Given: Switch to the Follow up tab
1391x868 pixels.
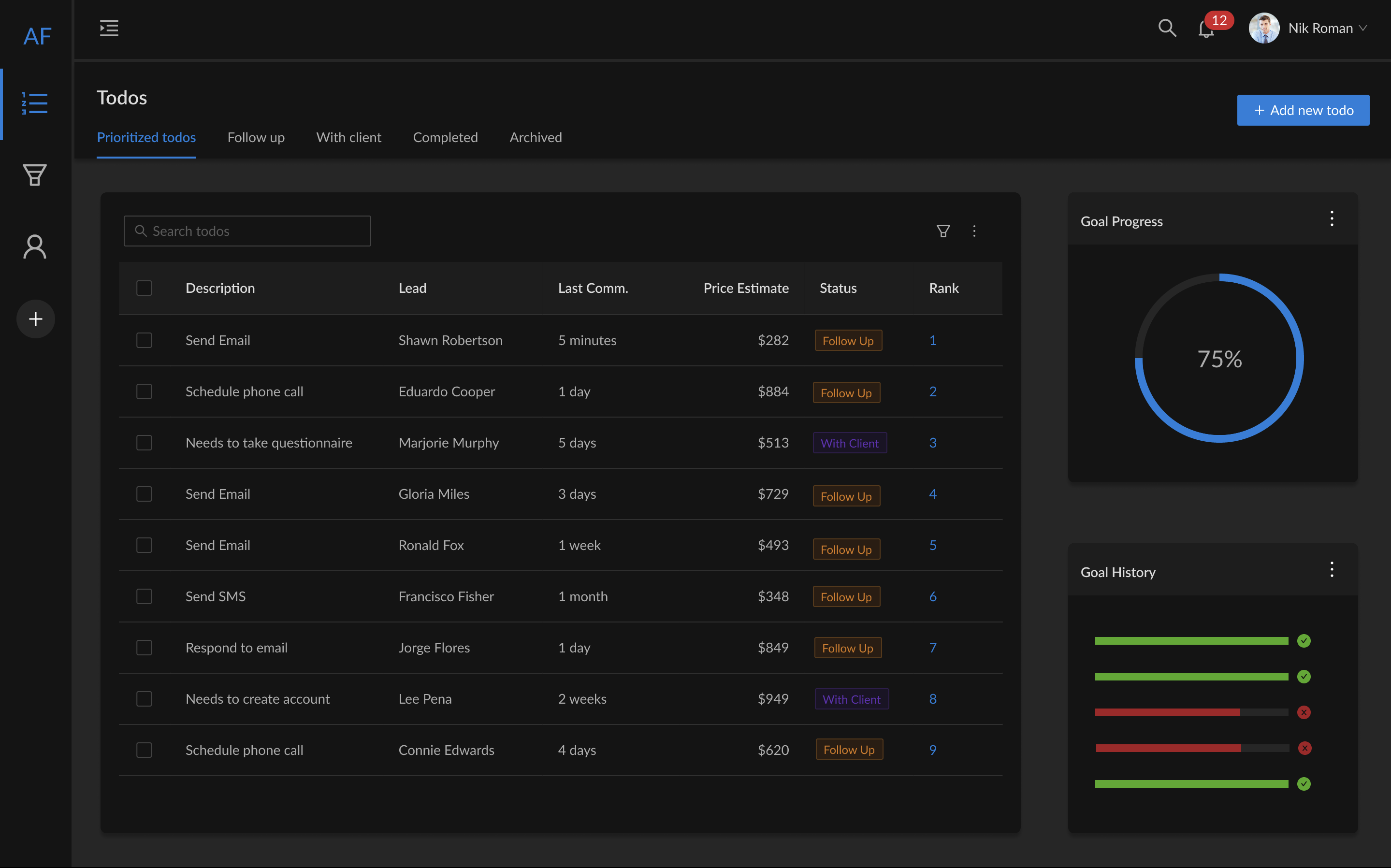Looking at the screenshot, I should [256, 137].
